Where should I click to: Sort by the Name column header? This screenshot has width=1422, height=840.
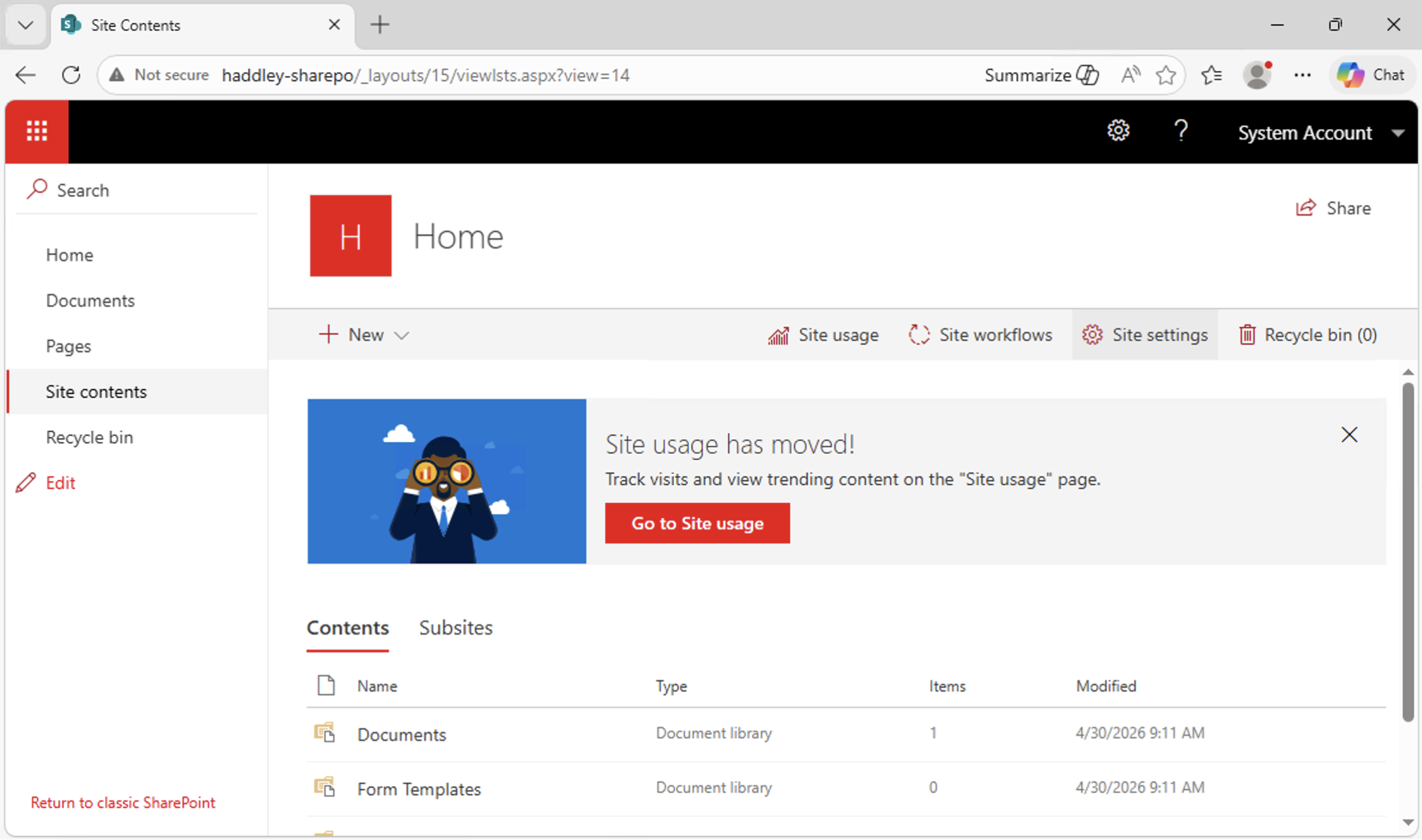(377, 686)
